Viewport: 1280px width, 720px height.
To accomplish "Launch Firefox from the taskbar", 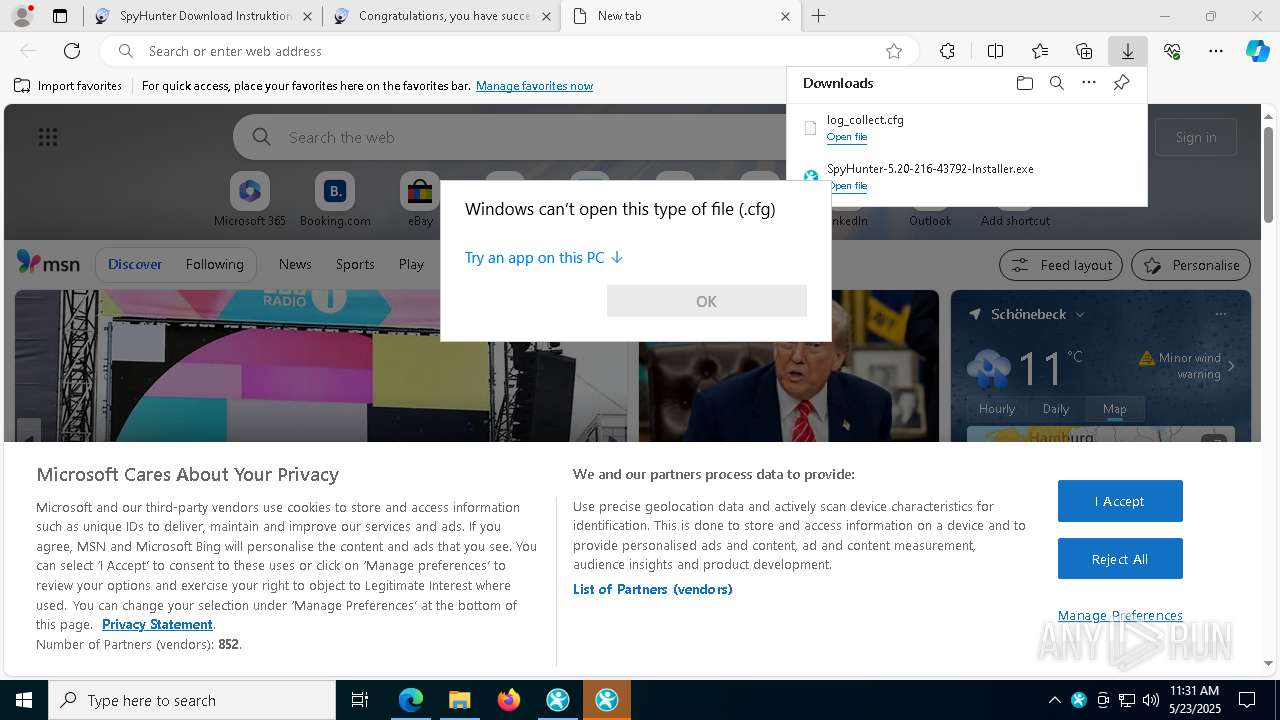I will coord(508,700).
